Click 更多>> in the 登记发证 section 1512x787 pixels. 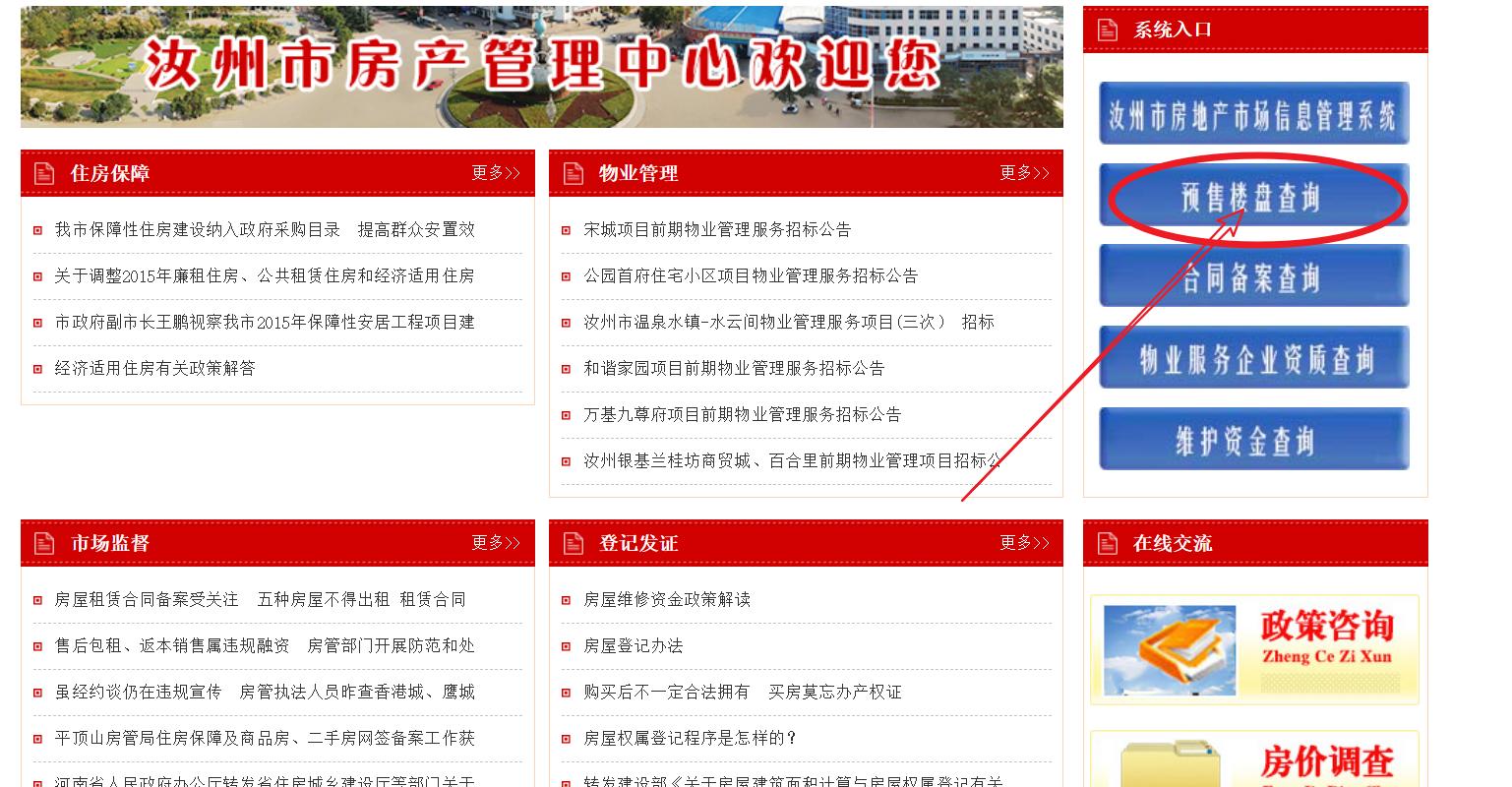click(x=1024, y=542)
